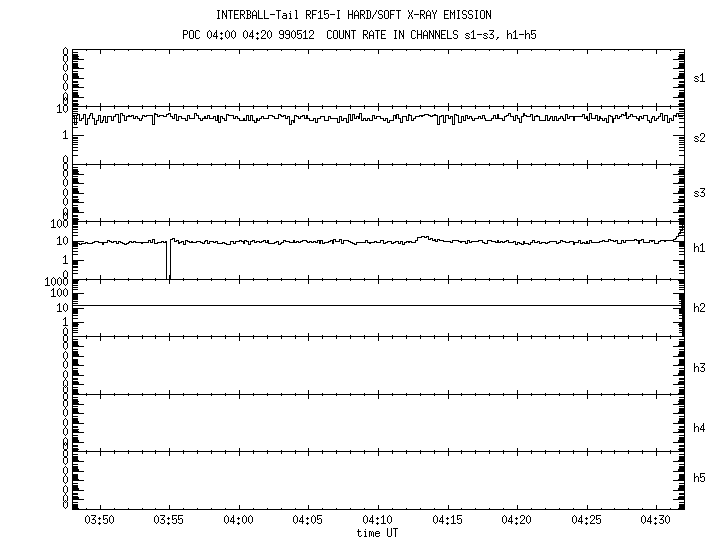Image resolution: width=720 pixels, height=550 pixels.
Task: Click the 03:50 time tick label
Action: [99, 521]
